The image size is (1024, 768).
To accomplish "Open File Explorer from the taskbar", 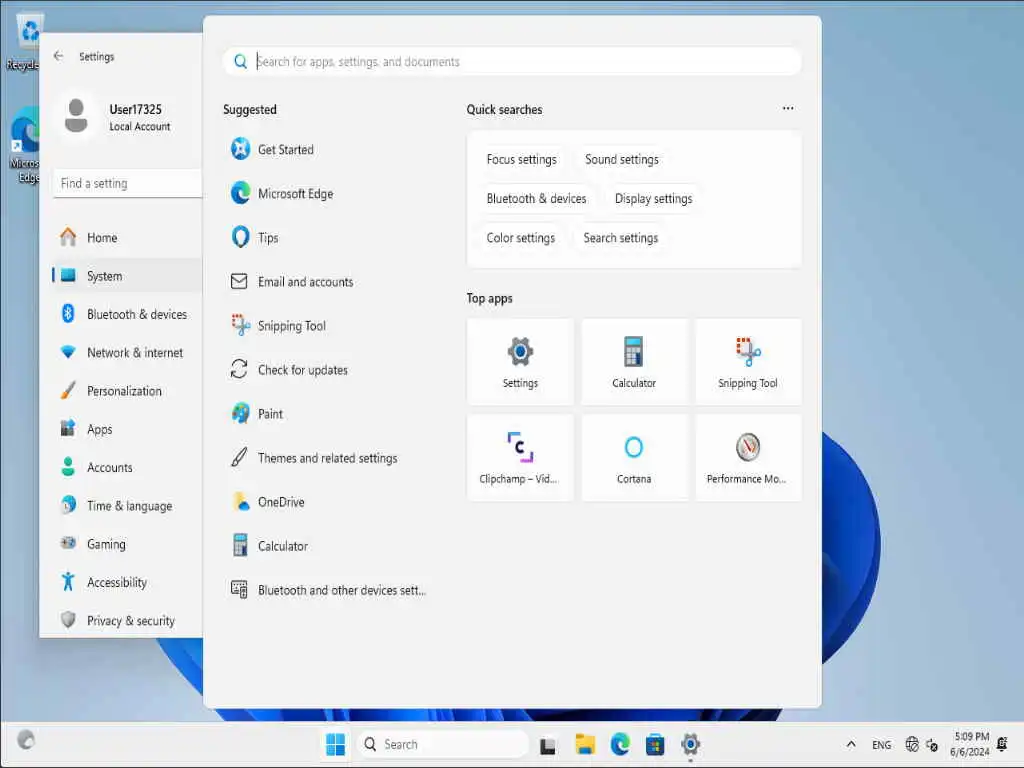I will (x=584, y=744).
